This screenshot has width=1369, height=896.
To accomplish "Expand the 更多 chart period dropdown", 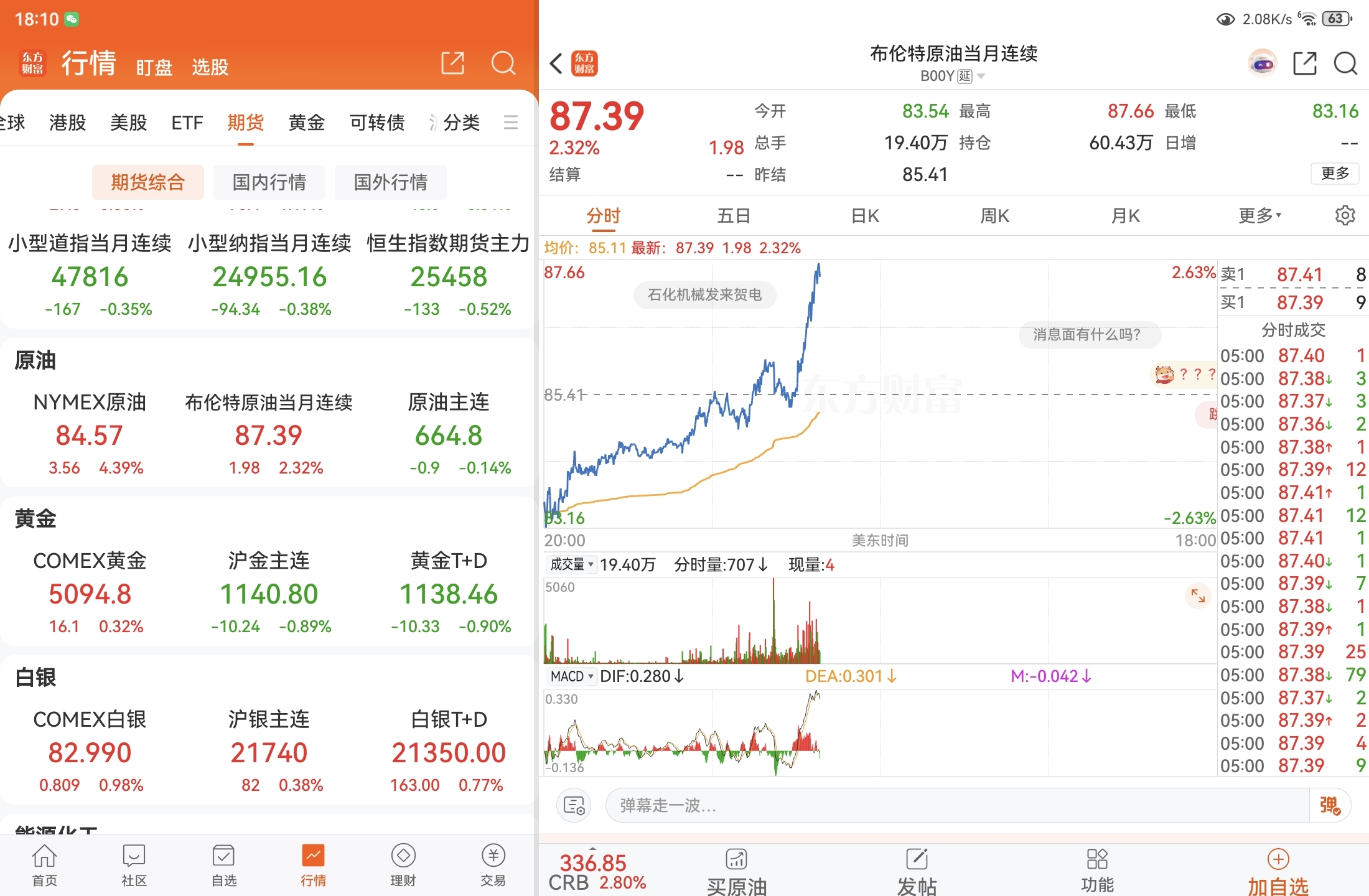I will click(1259, 215).
